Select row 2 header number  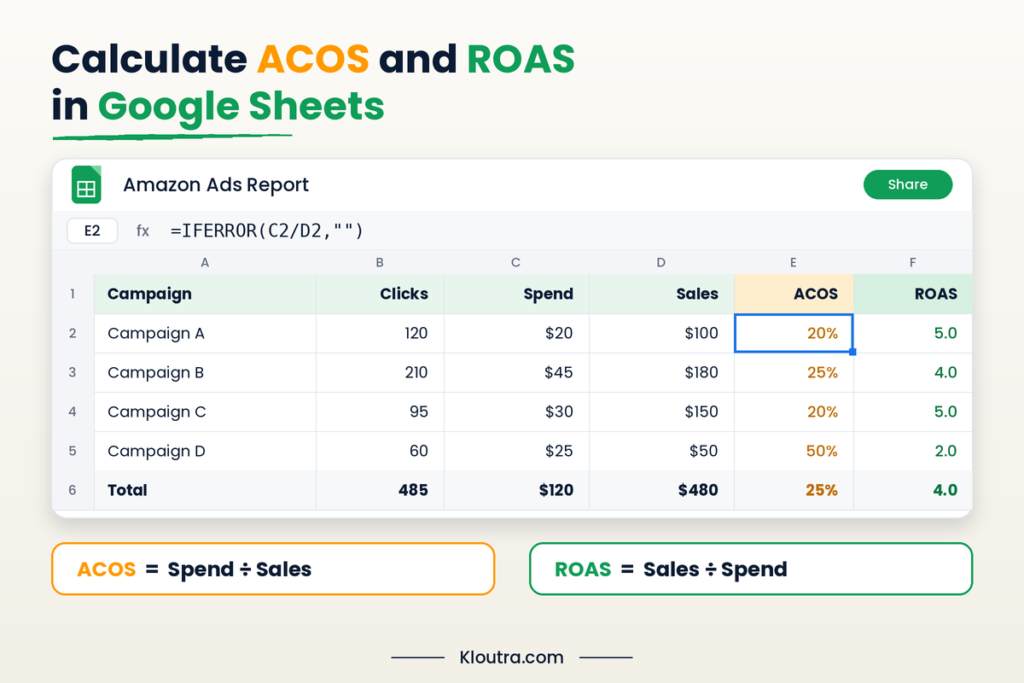72,333
